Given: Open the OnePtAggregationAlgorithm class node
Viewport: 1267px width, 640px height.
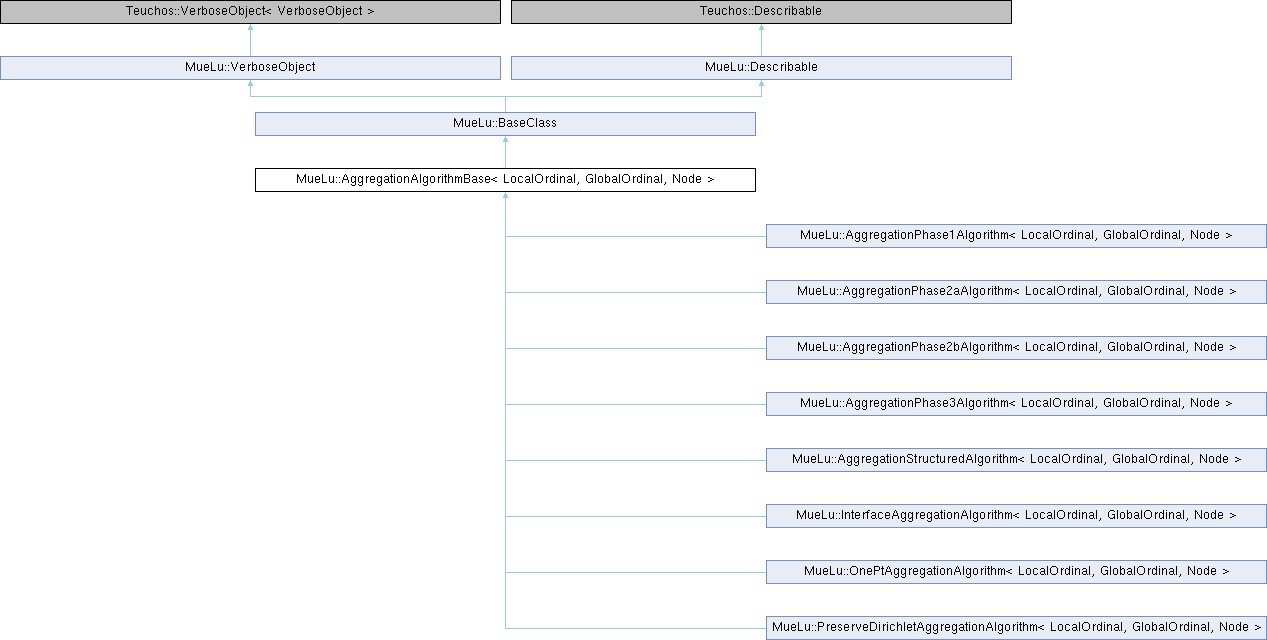Looking at the screenshot, I should [x=1016, y=571].
